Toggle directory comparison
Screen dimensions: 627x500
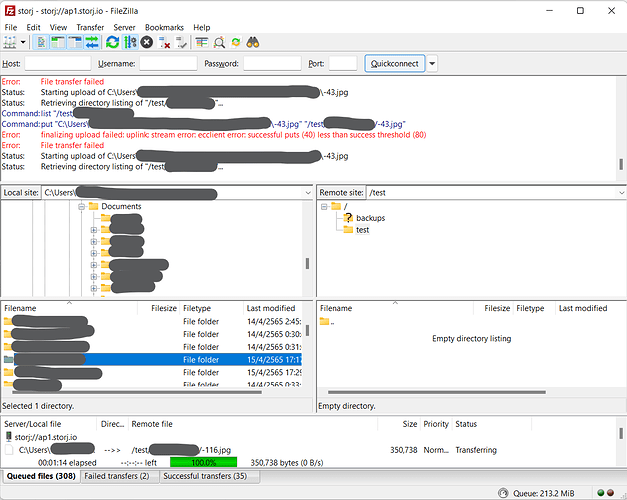pyautogui.click(x=219, y=42)
